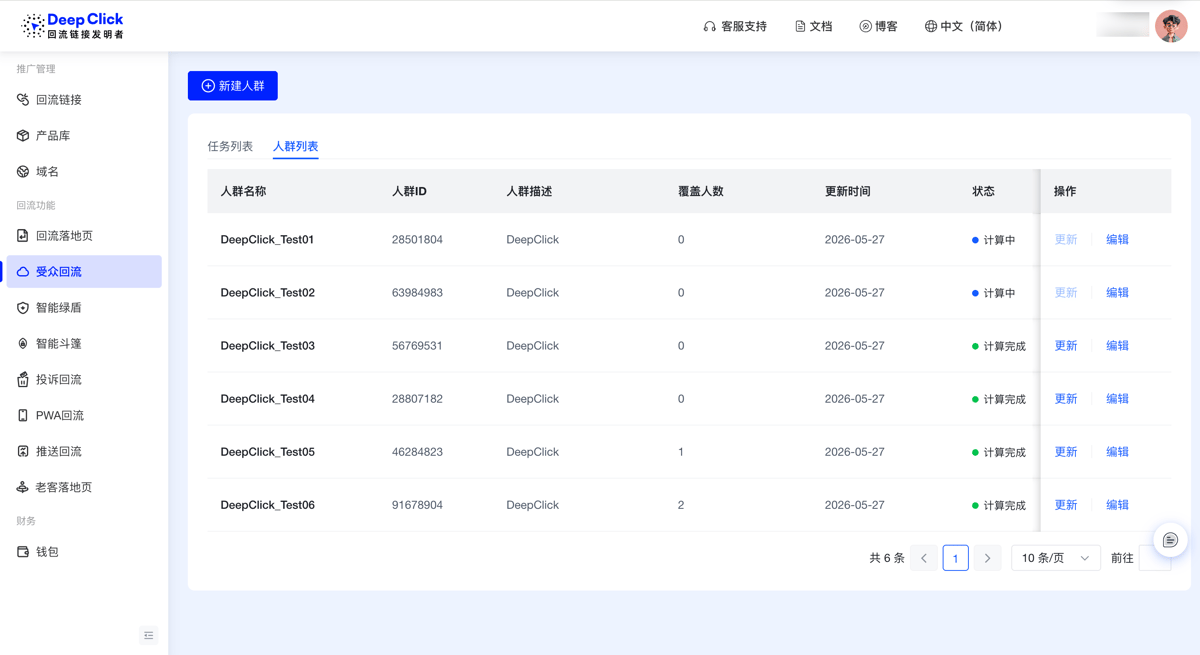Click 编辑 for DeepClick_Test06
The image size is (1200, 655).
click(x=1117, y=505)
